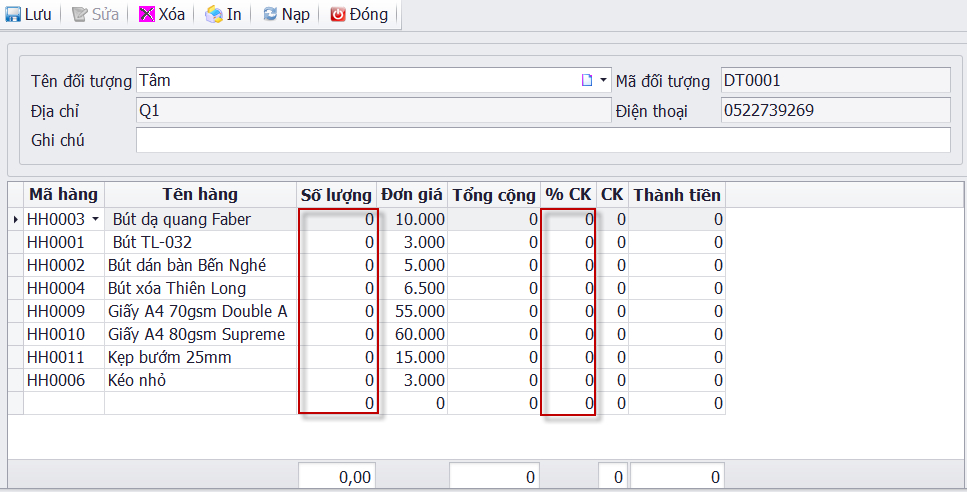The height and width of the screenshot is (492, 967).
Task: Click the 5.000 unit price cell
Action: point(412,265)
